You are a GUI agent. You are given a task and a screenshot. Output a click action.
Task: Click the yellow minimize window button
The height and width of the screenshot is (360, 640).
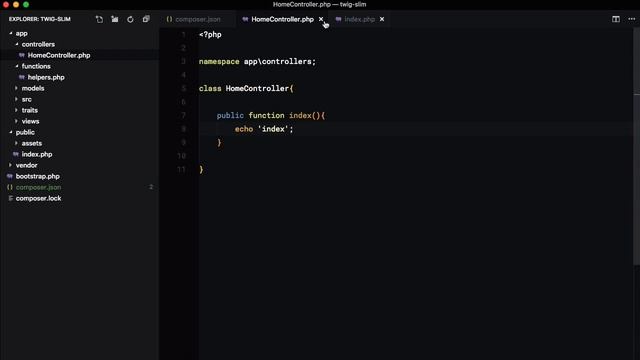[16, 4]
